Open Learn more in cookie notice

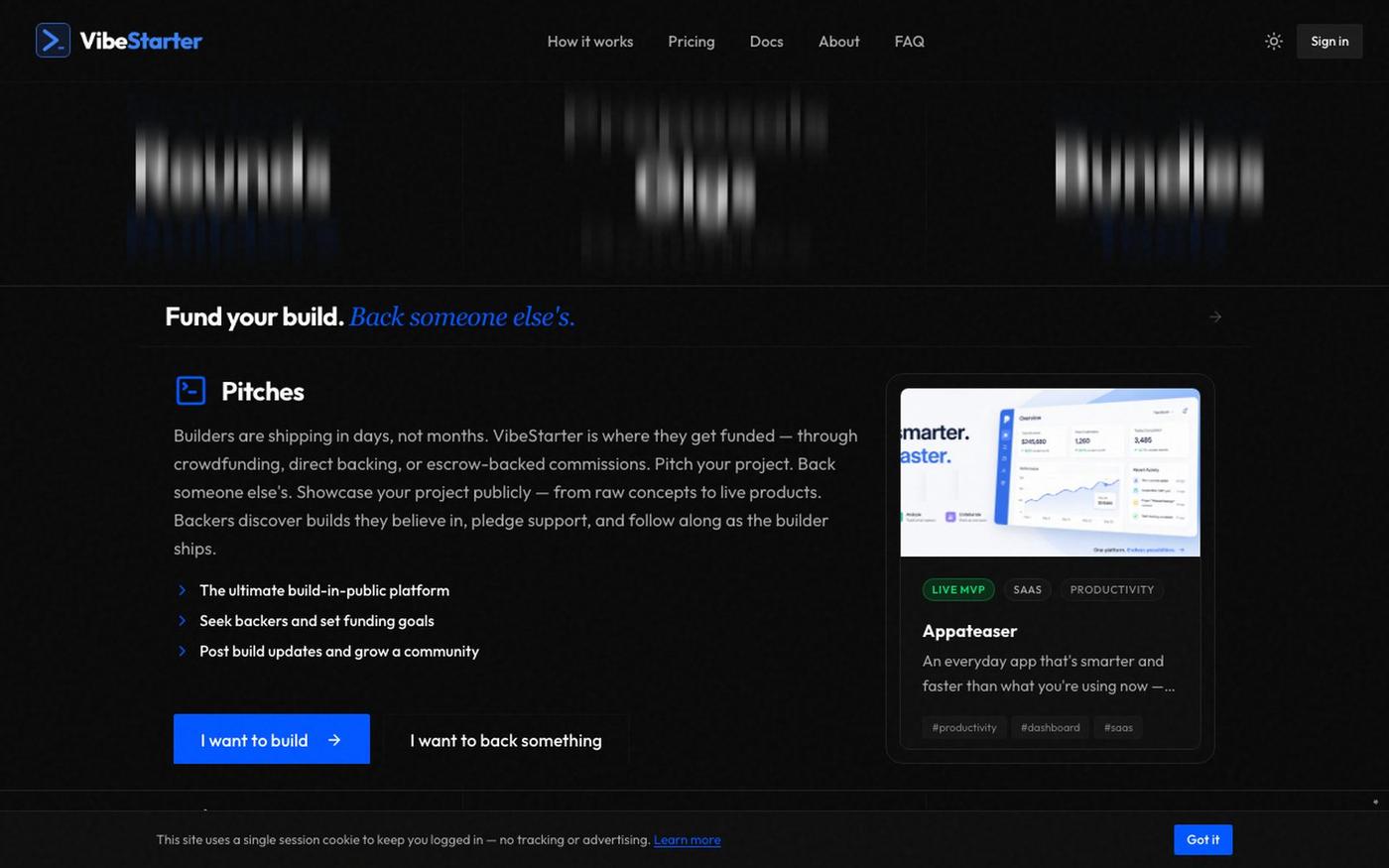(687, 840)
